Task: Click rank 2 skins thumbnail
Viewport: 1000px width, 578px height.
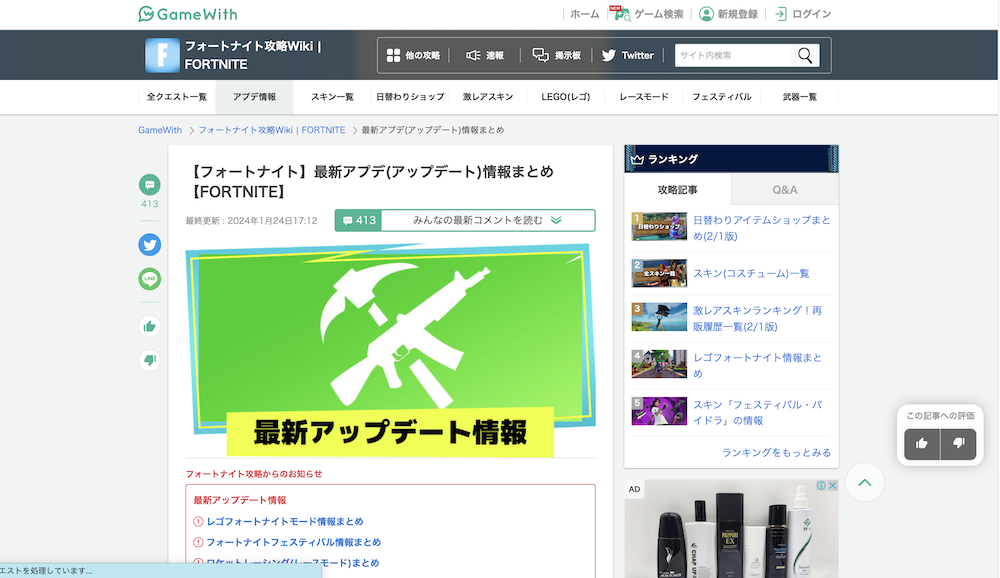Action: click(659, 273)
